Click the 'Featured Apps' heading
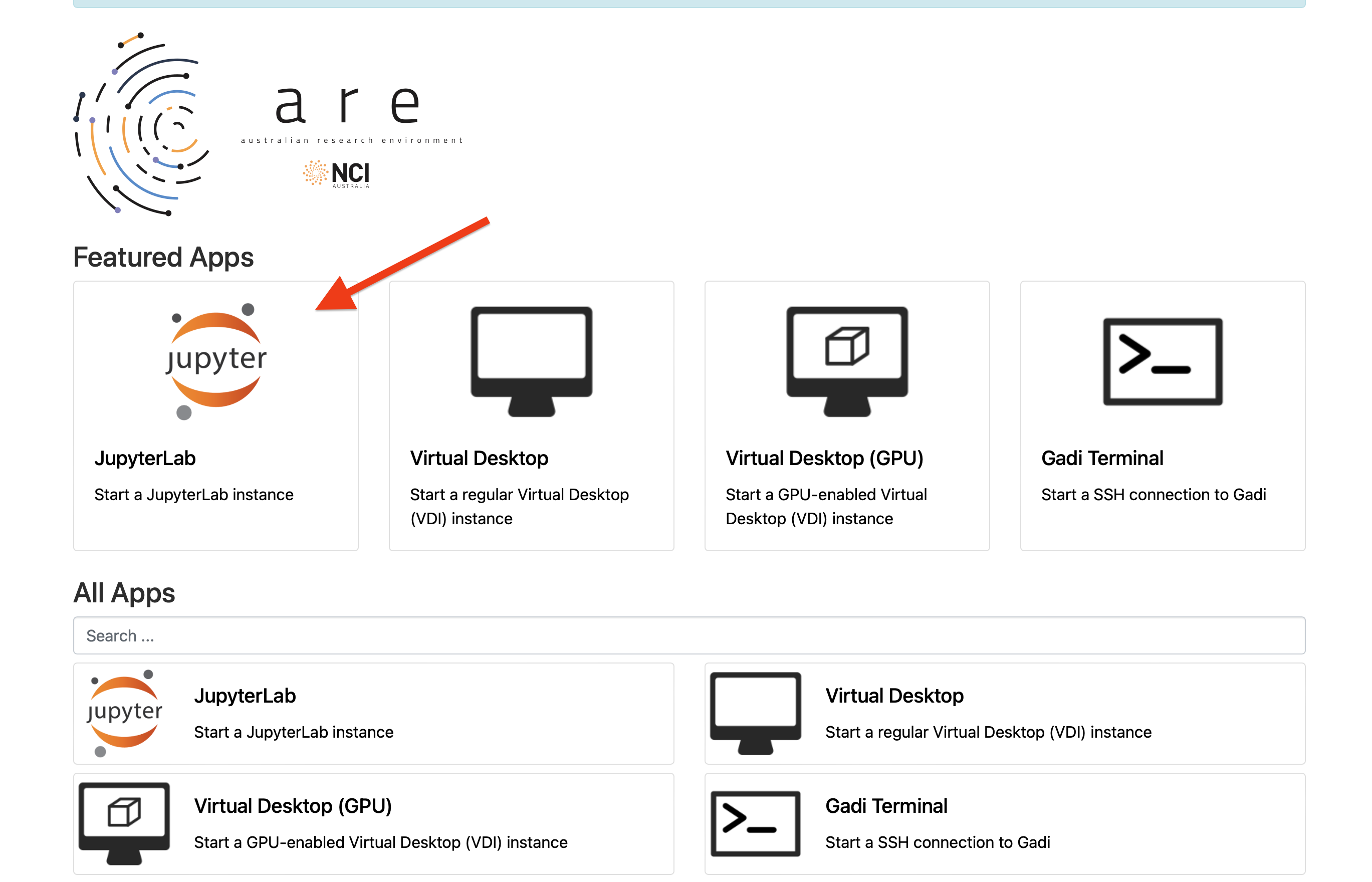 (163, 257)
